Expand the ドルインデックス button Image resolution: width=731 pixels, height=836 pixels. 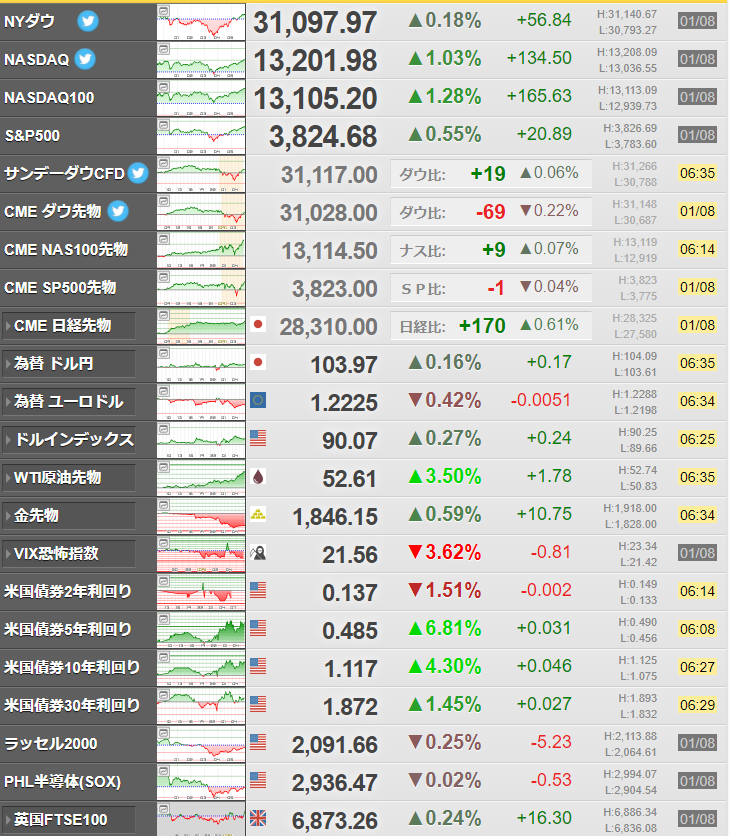69,439
